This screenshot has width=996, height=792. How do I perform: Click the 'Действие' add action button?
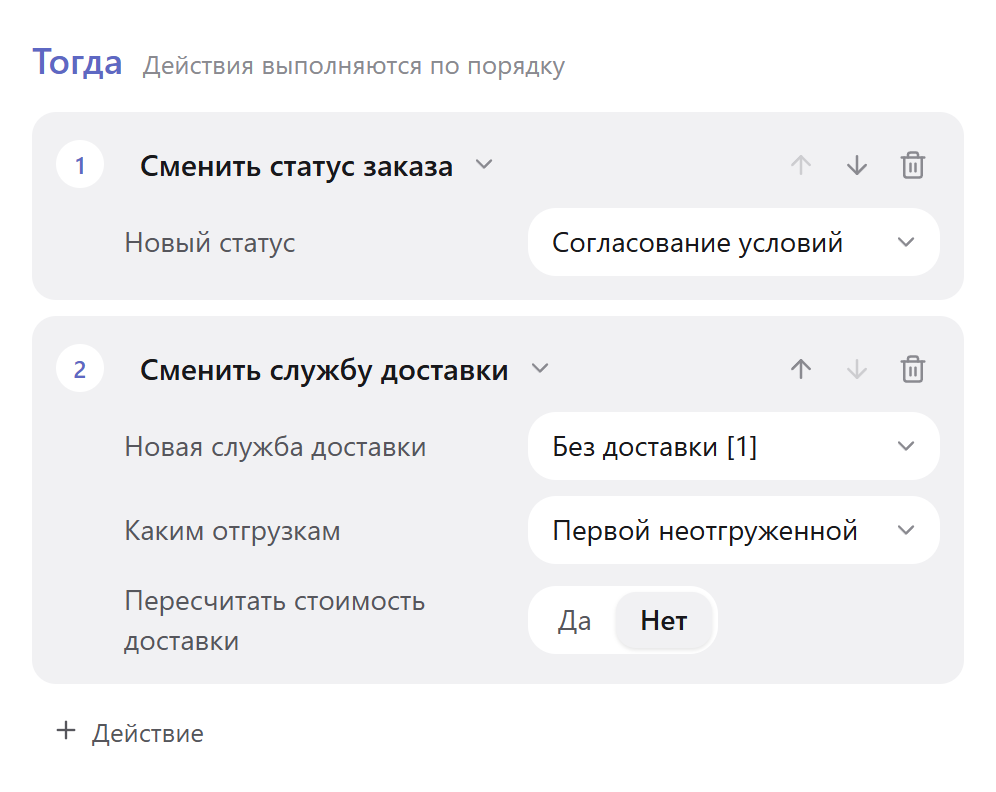130,732
